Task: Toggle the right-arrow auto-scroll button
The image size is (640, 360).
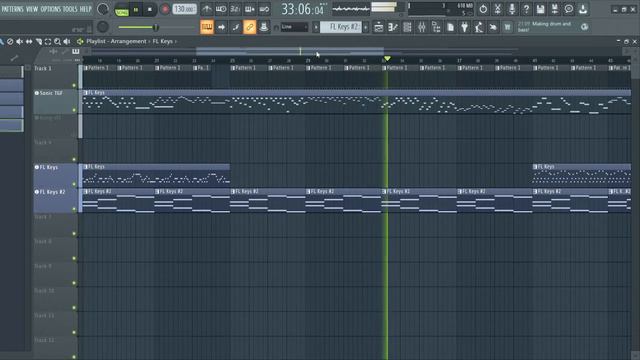Action: [x=221, y=27]
